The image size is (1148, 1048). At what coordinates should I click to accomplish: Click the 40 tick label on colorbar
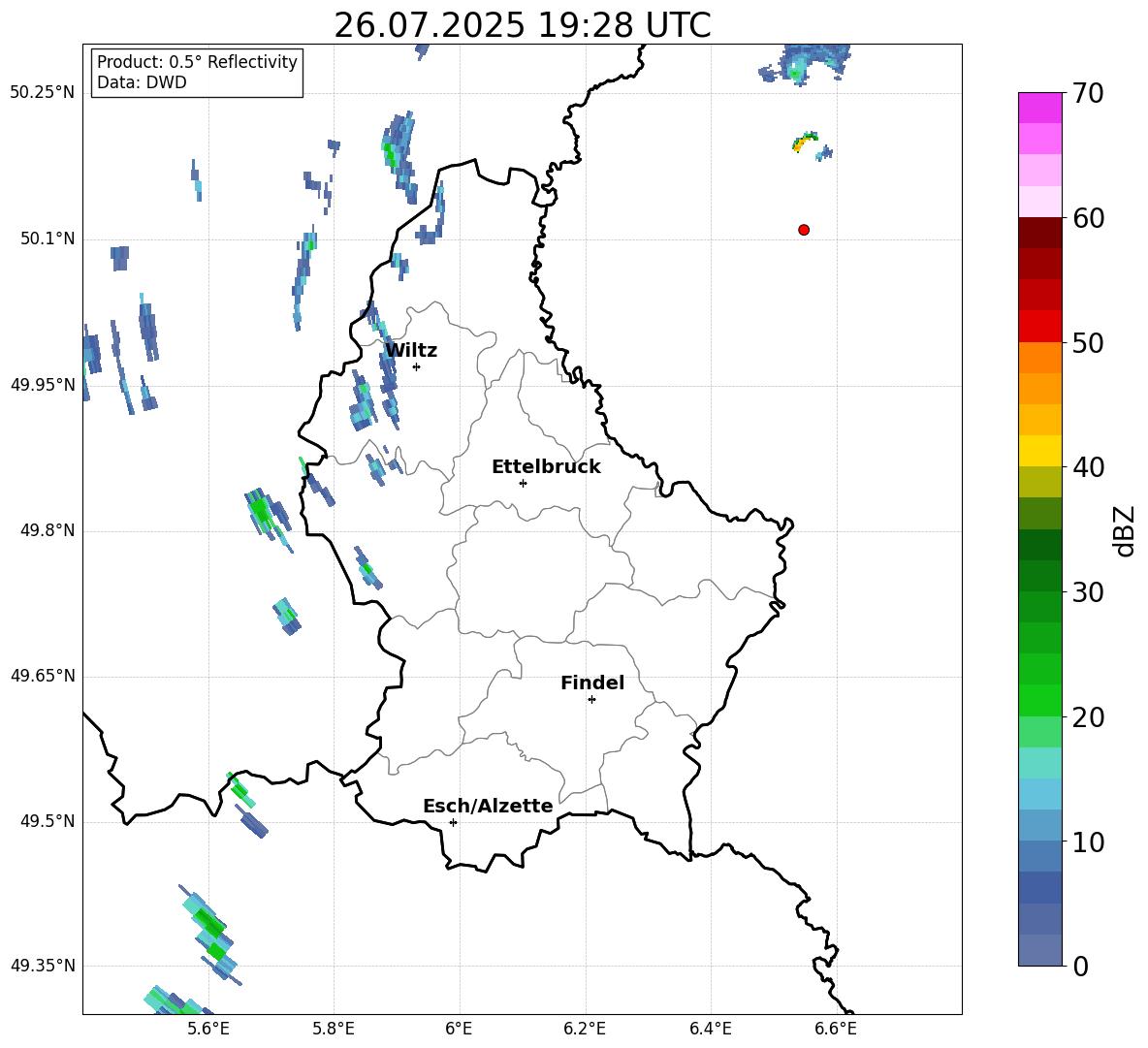tap(1088, 467)
